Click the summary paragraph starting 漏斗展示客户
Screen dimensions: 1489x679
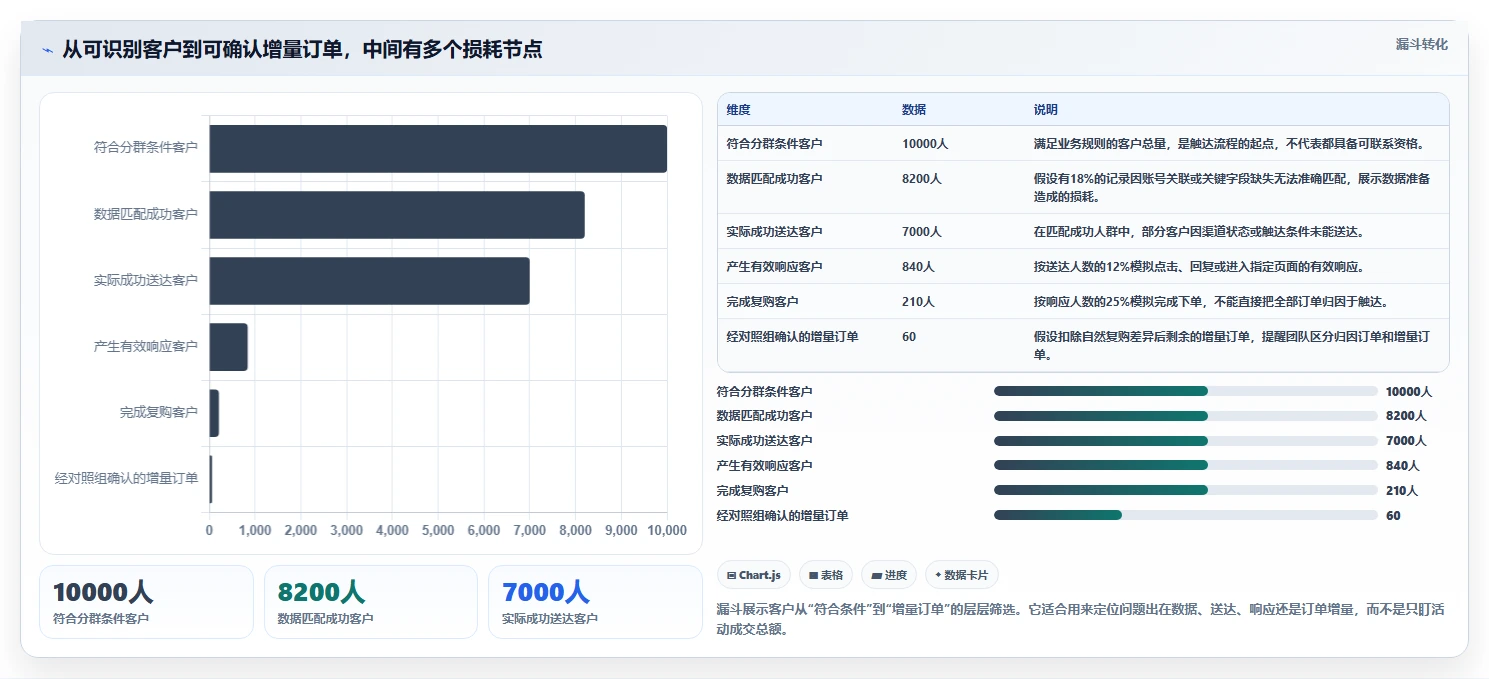point(1081,620)
